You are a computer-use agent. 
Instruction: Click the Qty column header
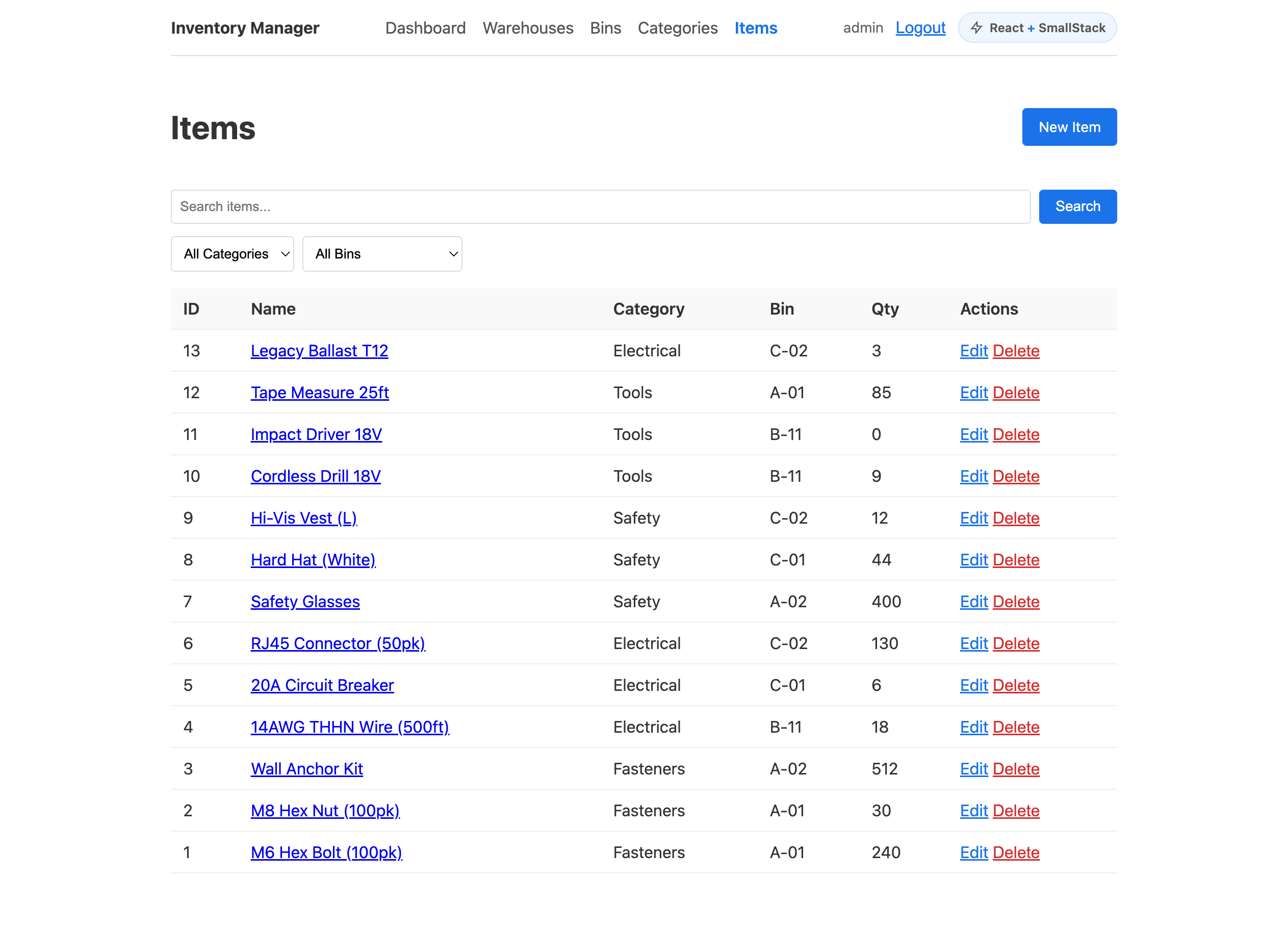885,309
